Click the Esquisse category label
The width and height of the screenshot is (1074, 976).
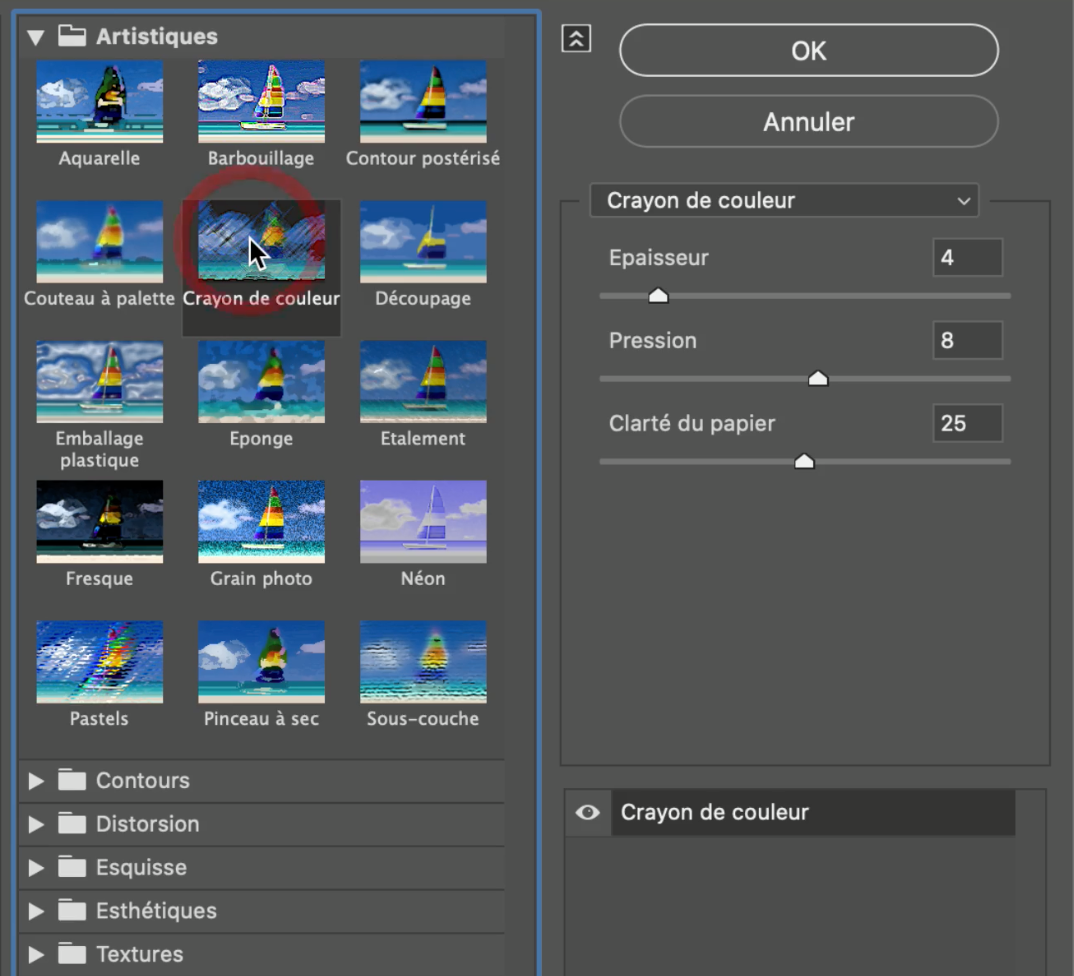click(x=141, y=867)
